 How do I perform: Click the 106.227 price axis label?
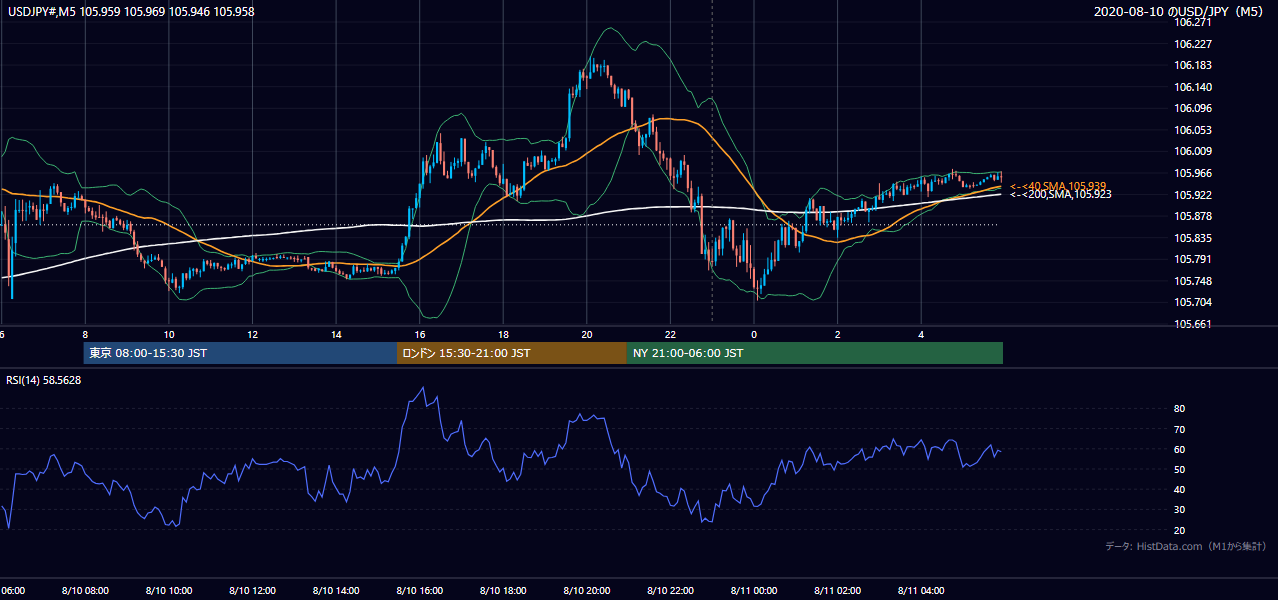point(1193,44)
